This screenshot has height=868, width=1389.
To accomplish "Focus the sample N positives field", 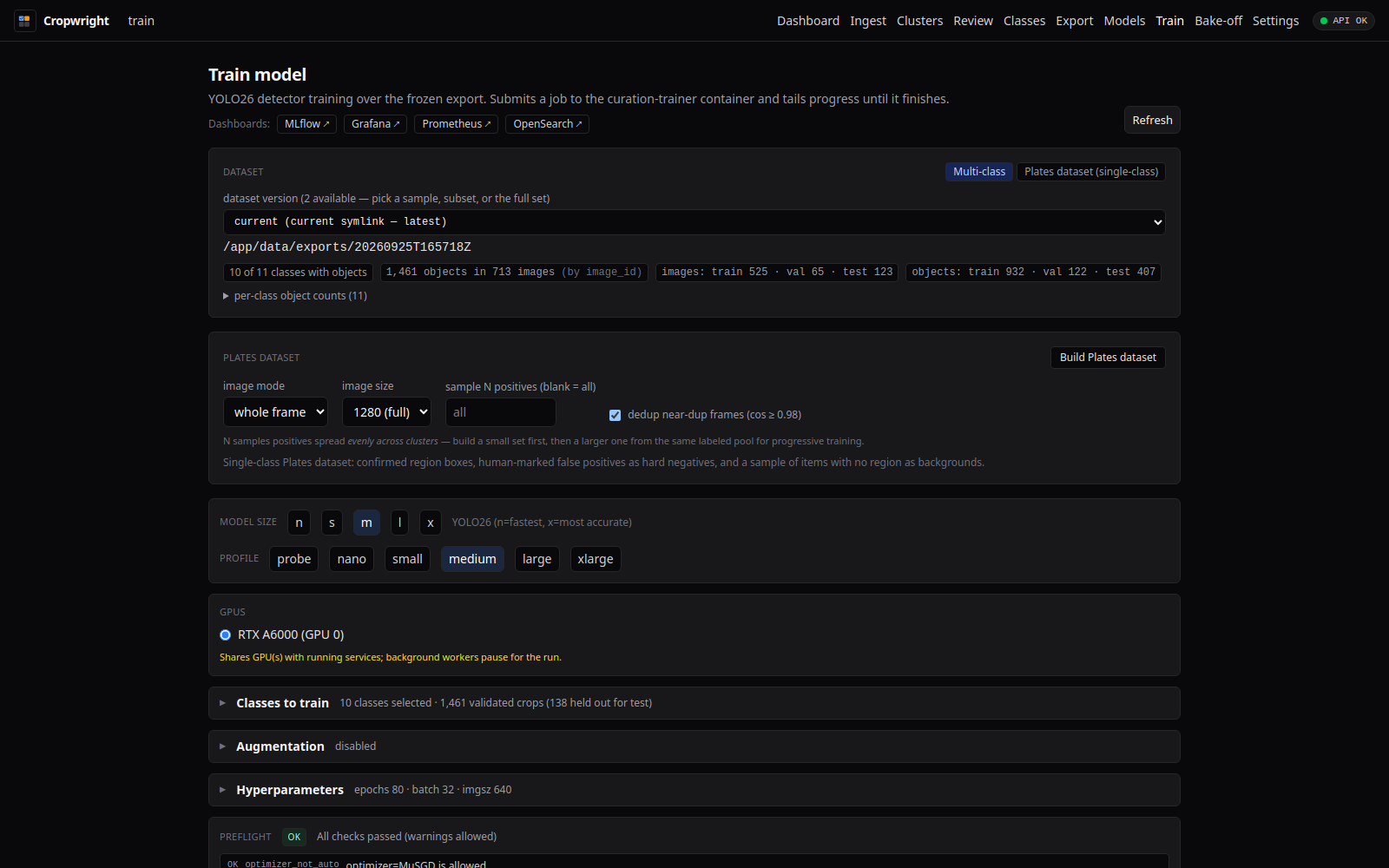I will pos(501,412).
